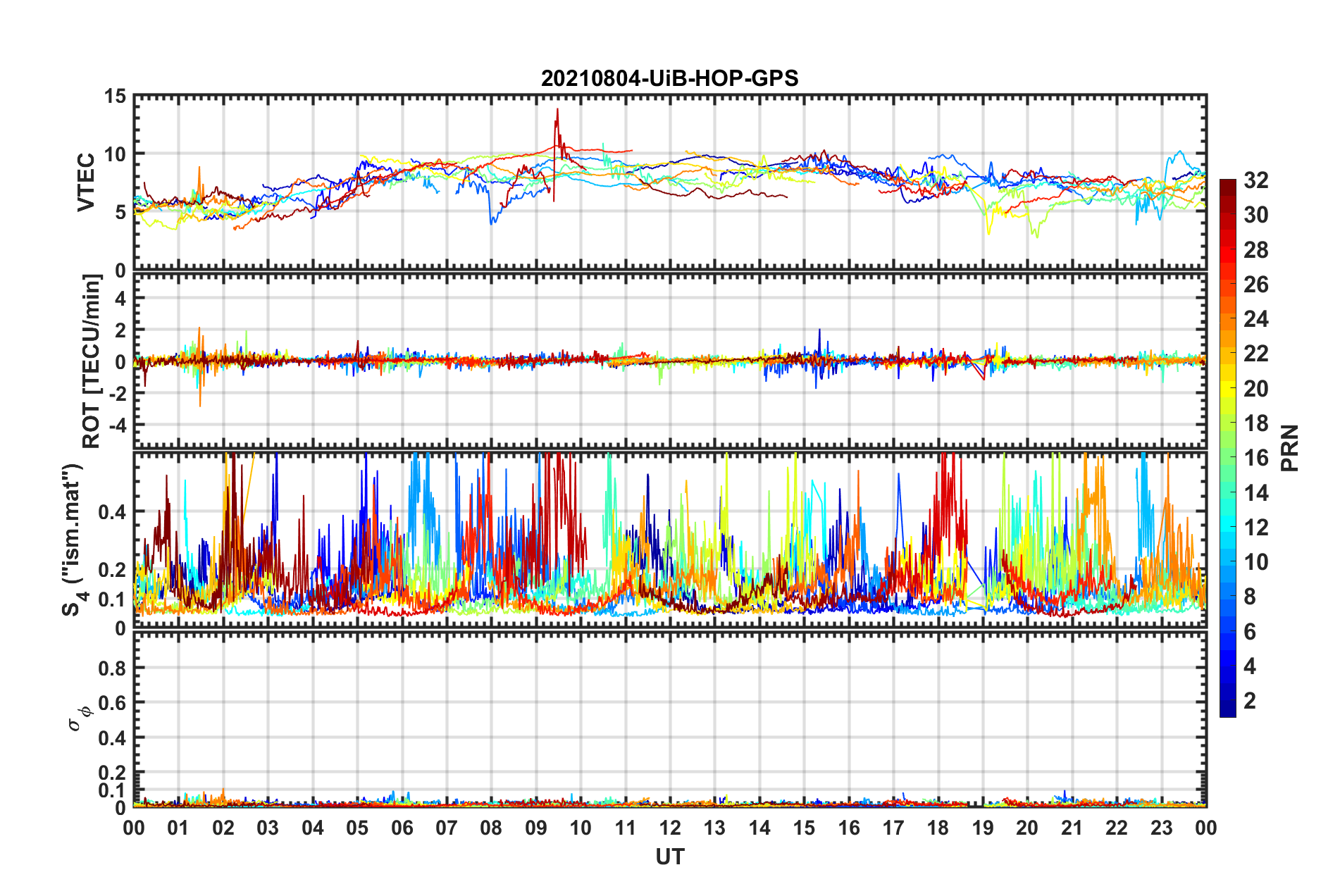Image resolution: width=1340 pixels, height=896 pixels.
Task: Click the plot title 20210804-UiB-HOP-GPS
Action: click(x=669, y=77)
